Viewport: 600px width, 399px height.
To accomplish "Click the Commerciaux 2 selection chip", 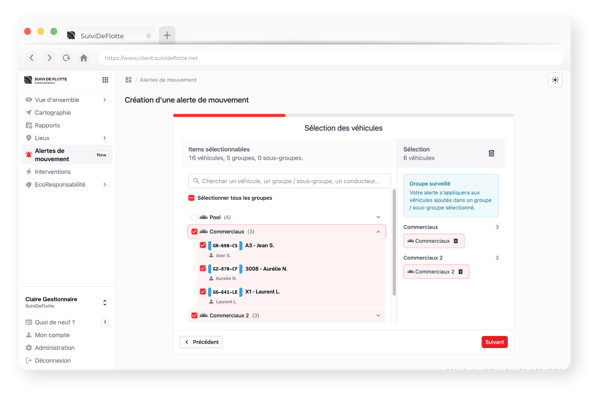I will (x=436, y=272).
